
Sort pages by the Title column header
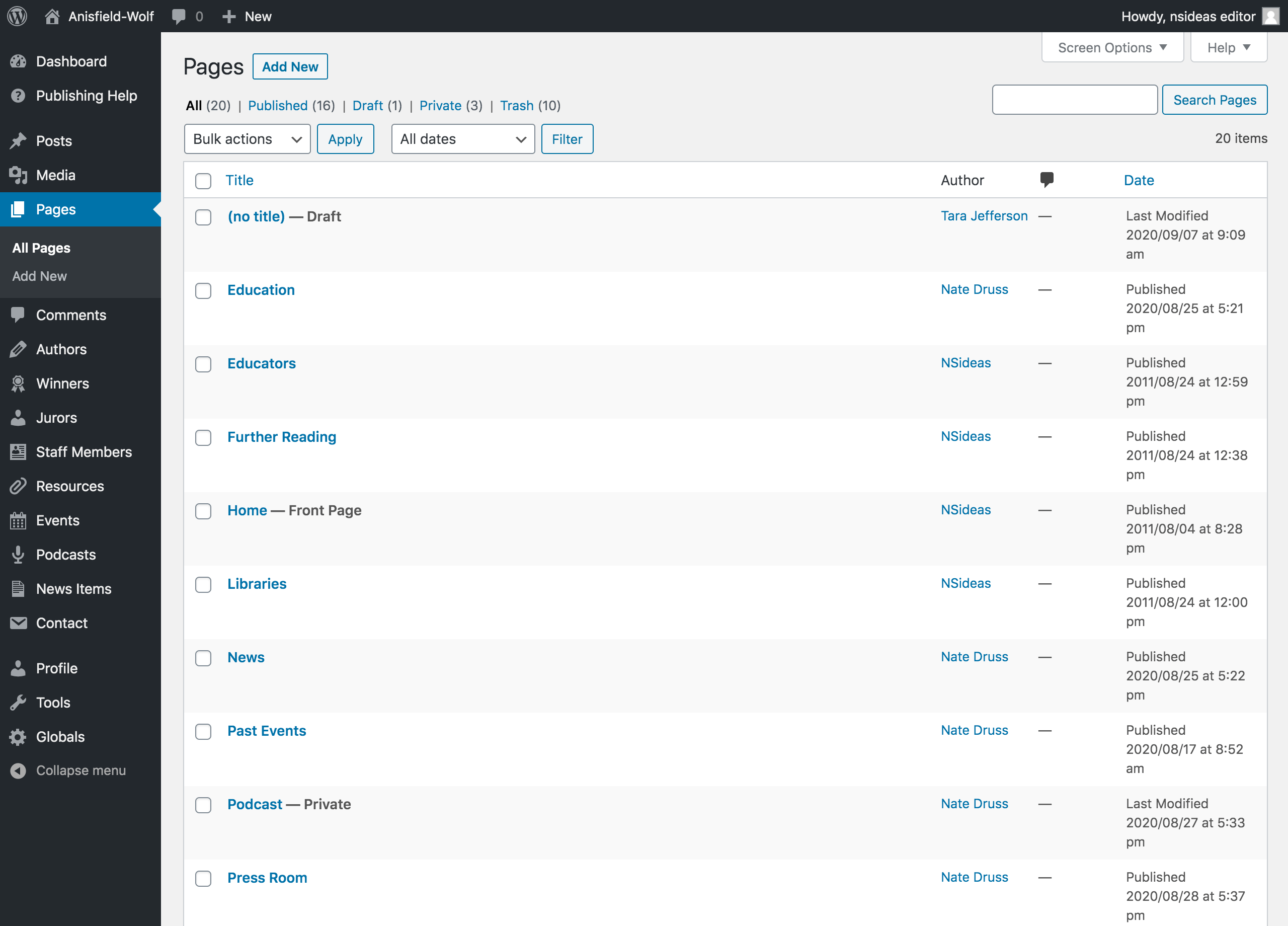coord(239,180)
